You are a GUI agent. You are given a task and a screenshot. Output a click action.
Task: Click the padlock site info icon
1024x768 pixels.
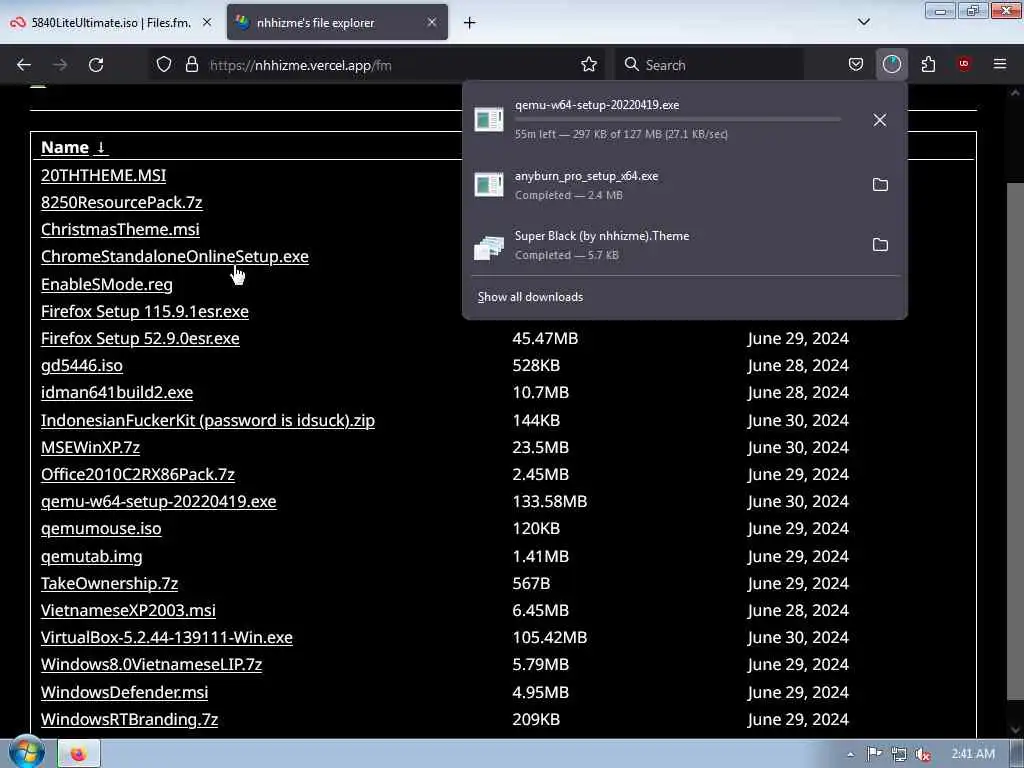(x=191, y=64)
